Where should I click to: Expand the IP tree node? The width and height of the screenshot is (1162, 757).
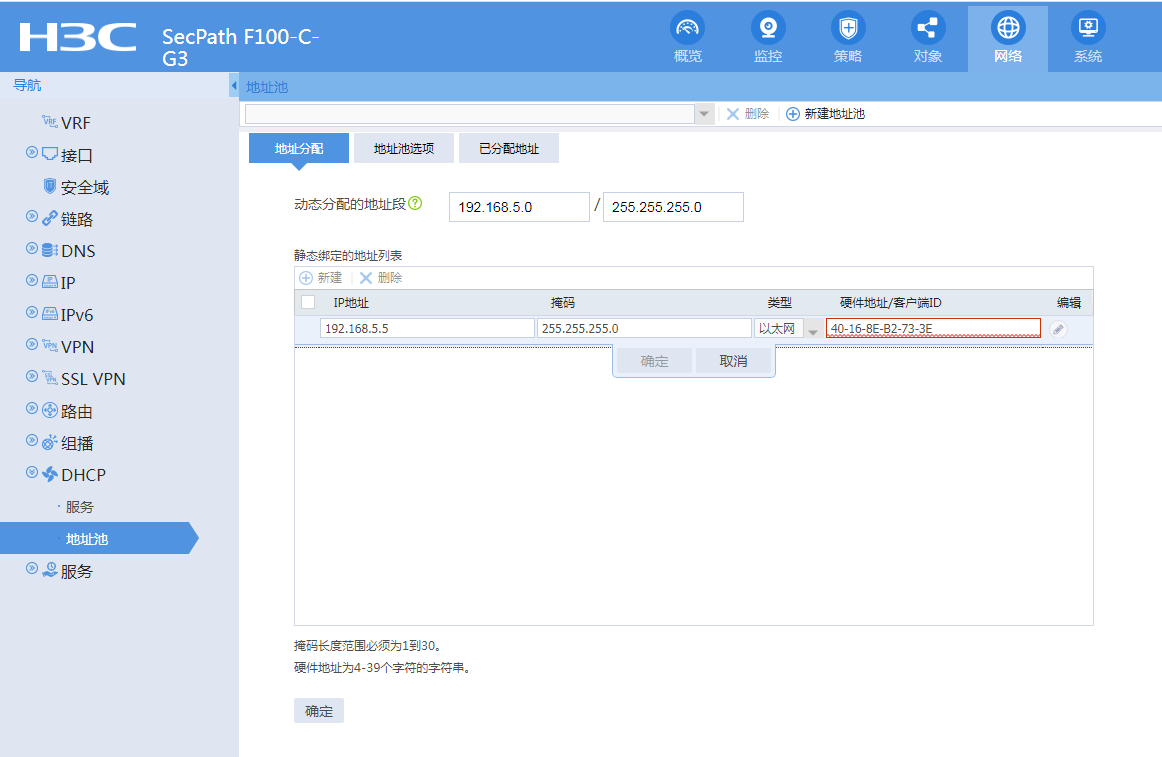coord(32,280)
